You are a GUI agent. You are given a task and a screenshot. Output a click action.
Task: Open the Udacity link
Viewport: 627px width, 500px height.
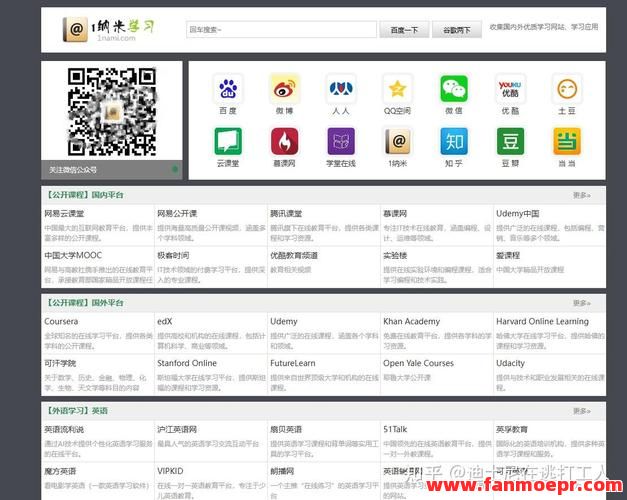coord(510,363)
